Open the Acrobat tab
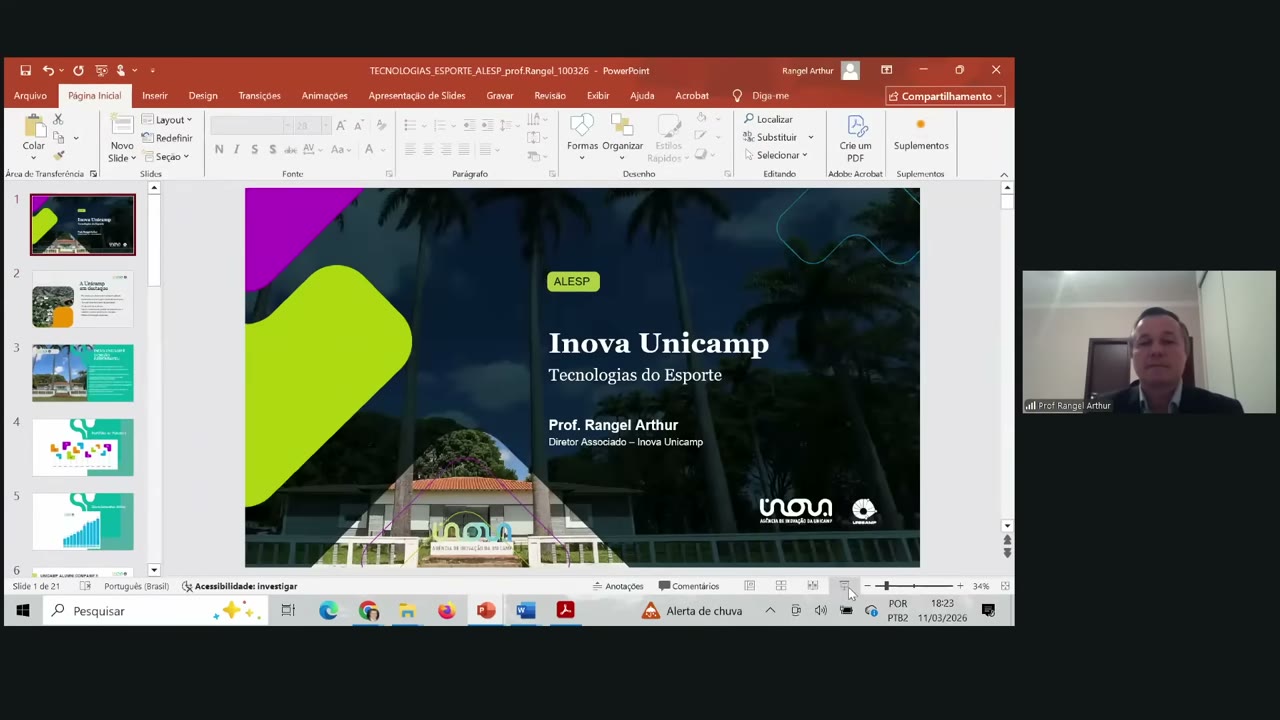This screenshot has width=1280, height=720. 692,96
